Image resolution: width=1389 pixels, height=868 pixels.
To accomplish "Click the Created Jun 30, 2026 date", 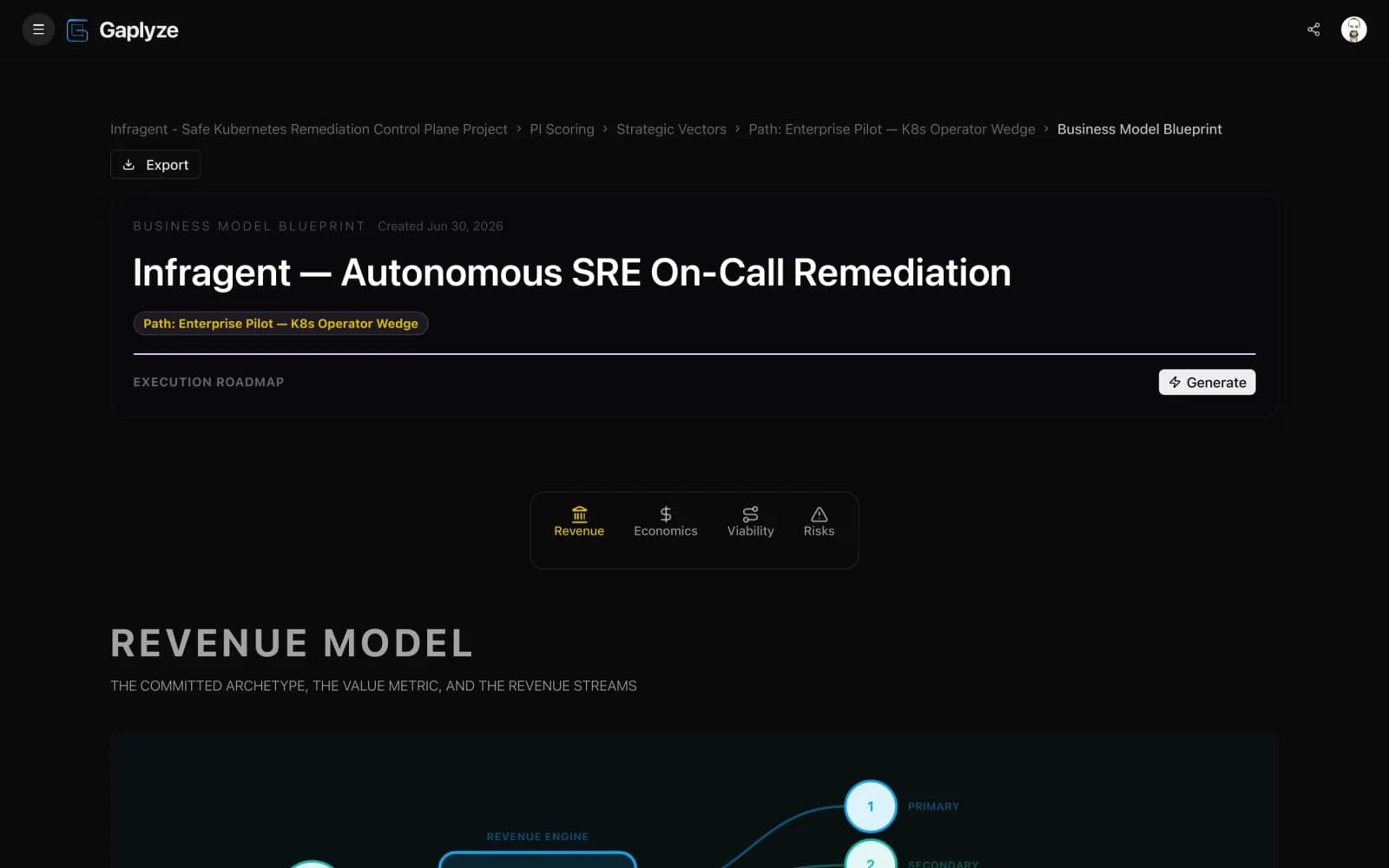I will click(x=440, y=227).
